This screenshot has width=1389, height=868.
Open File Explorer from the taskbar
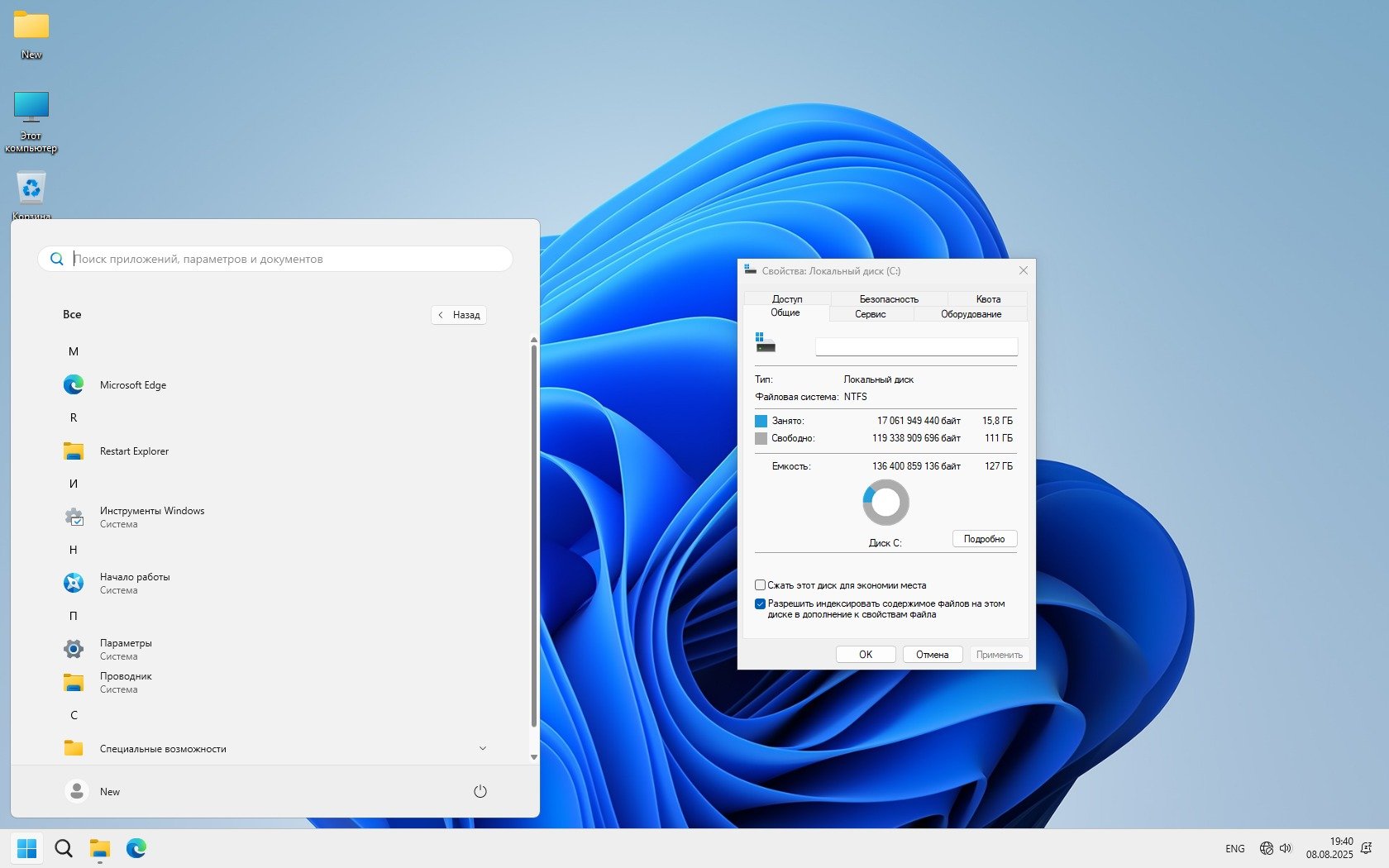100,848
